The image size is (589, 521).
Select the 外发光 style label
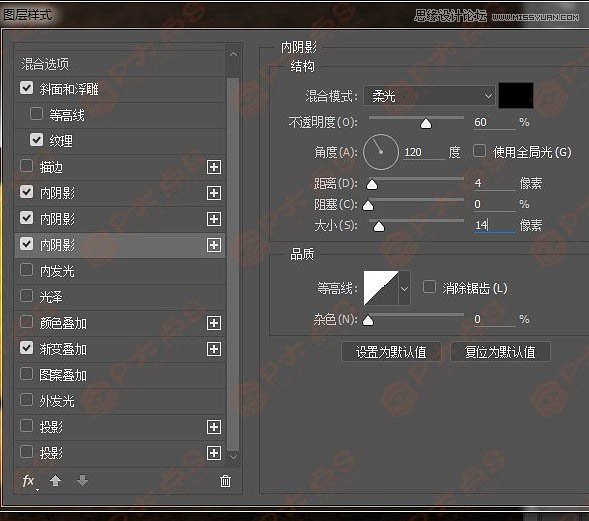pyautogui.click(x=57, y=401)
